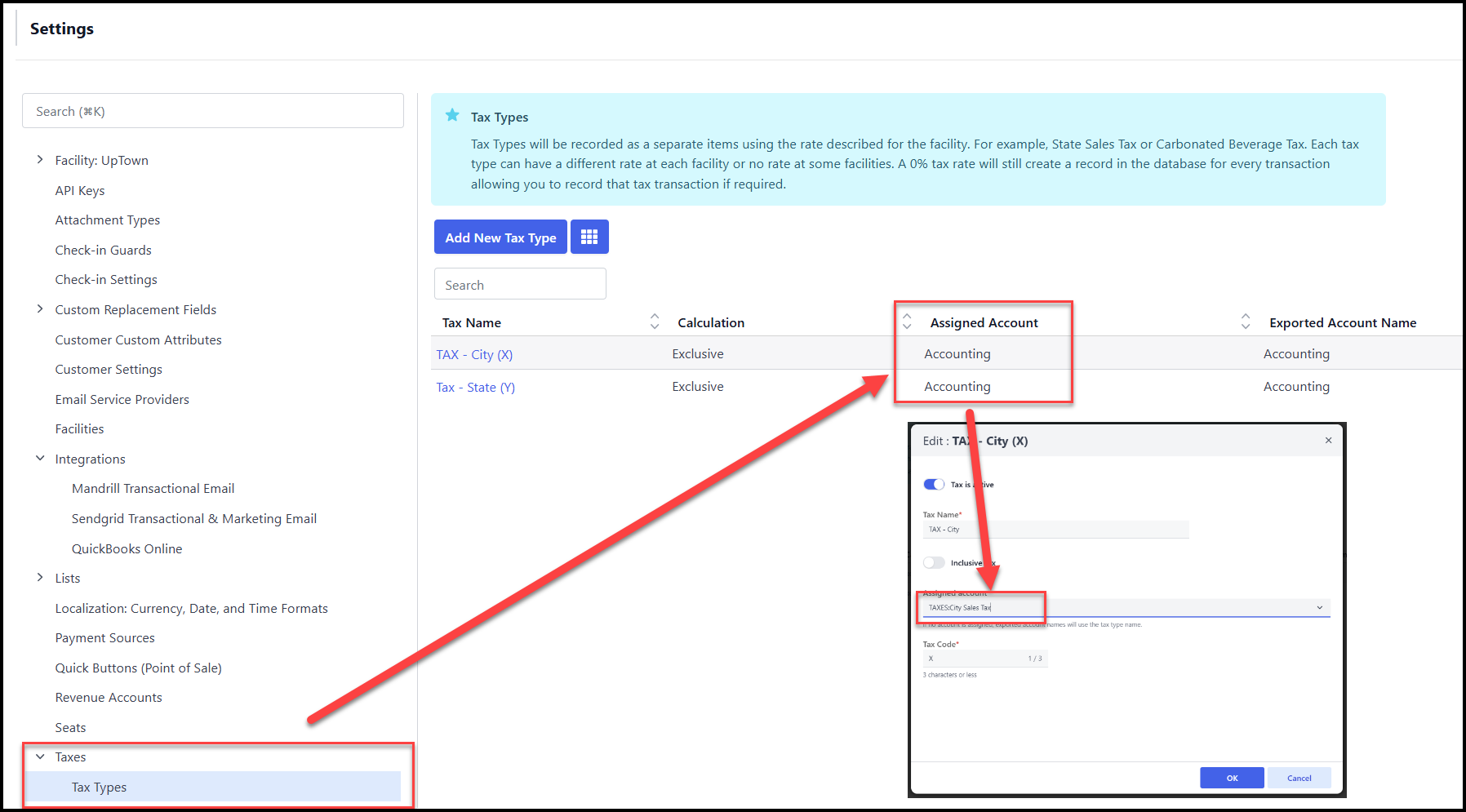Collapse the Taxes tree section
Viewport: 1466px width, 812px height.
(x=40, y=757)
